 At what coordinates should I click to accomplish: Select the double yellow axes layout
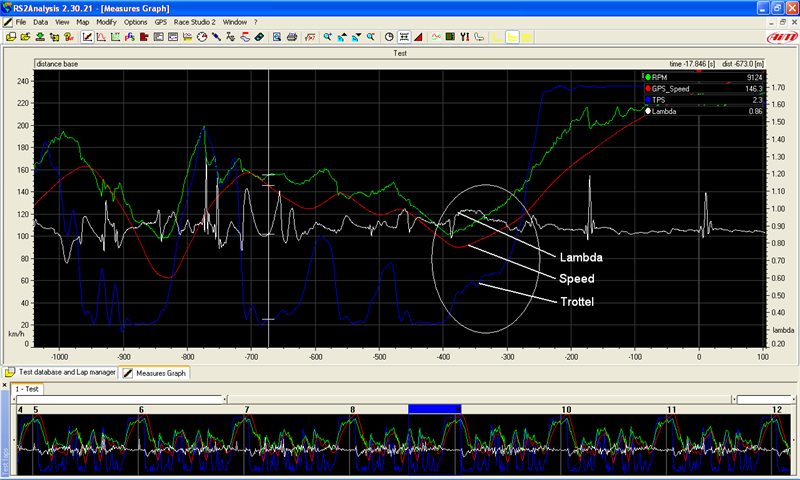coord(512,37)
